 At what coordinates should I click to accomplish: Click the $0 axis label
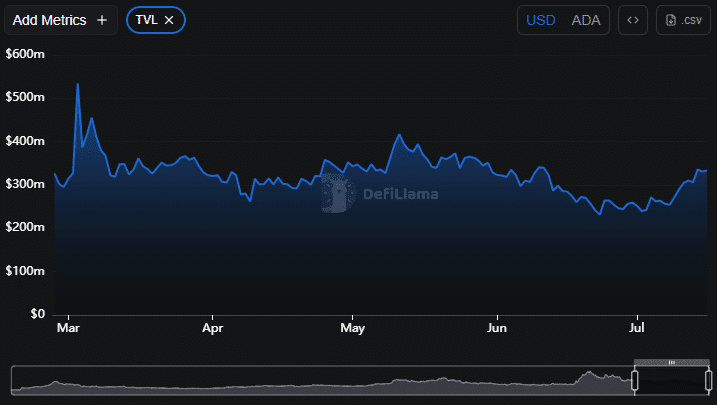point(37,314)
